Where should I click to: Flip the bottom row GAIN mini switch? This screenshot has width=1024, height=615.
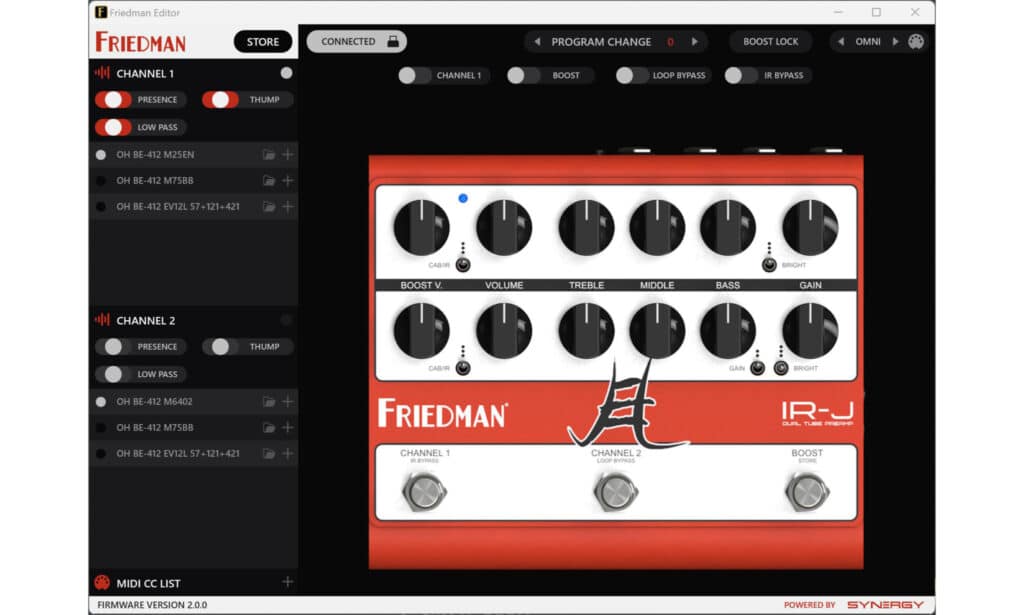(758, 368)
